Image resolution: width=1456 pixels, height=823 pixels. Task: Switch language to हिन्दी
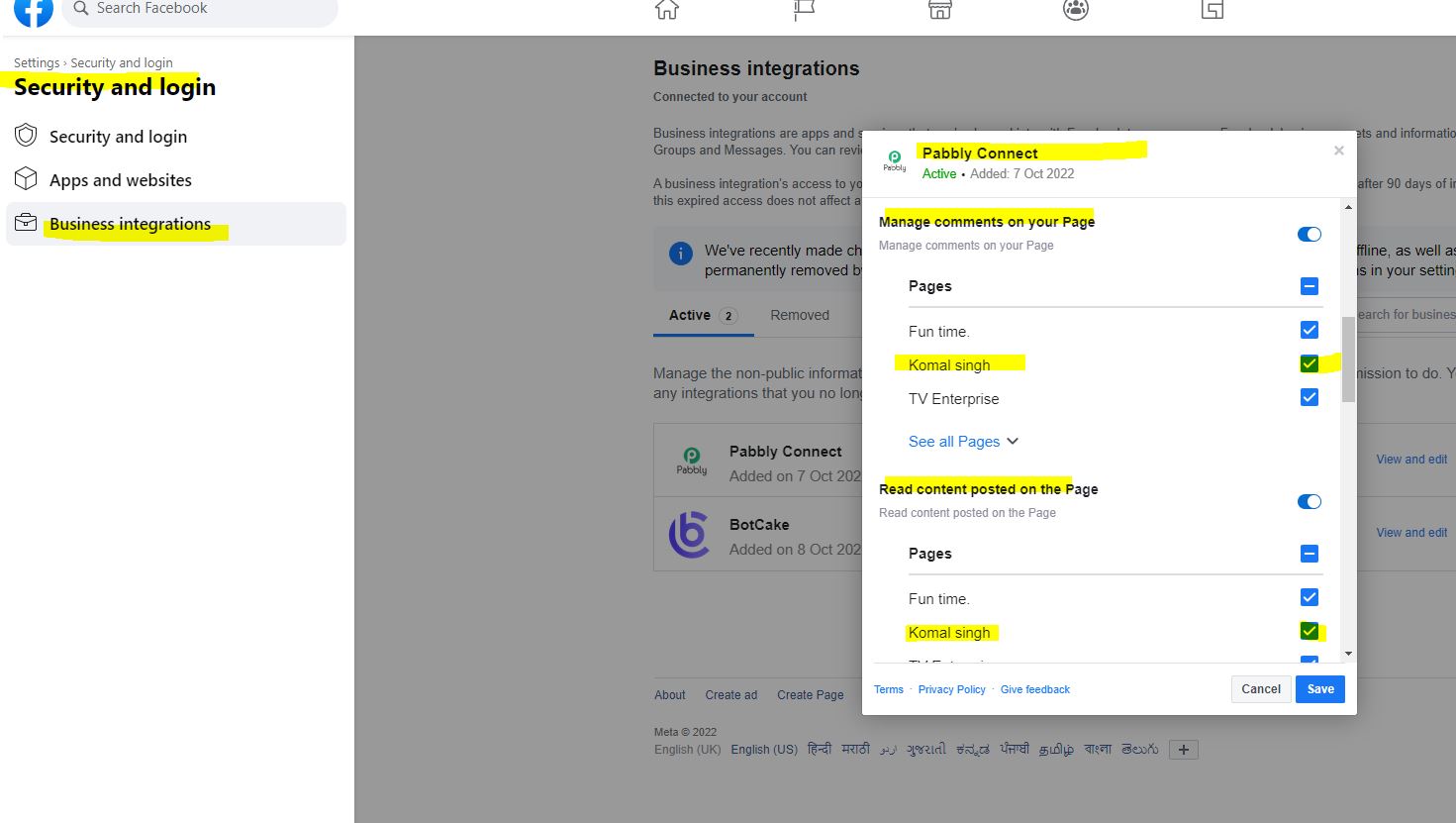(820, 750)
